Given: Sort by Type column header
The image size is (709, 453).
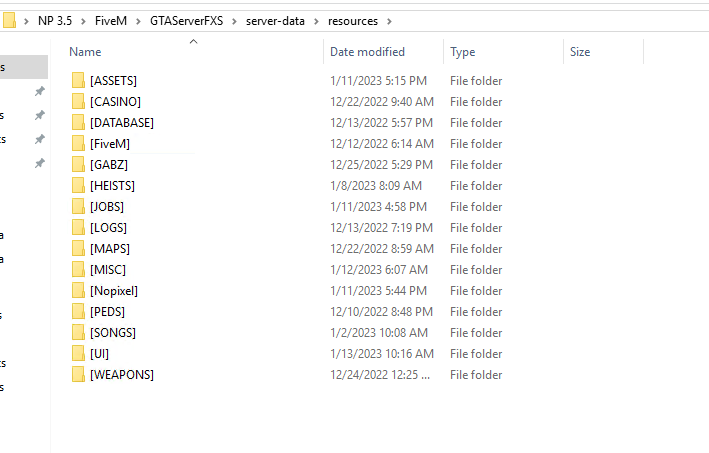Looking at the screenshot, I should pyautogui.click(x=463, y=52).
